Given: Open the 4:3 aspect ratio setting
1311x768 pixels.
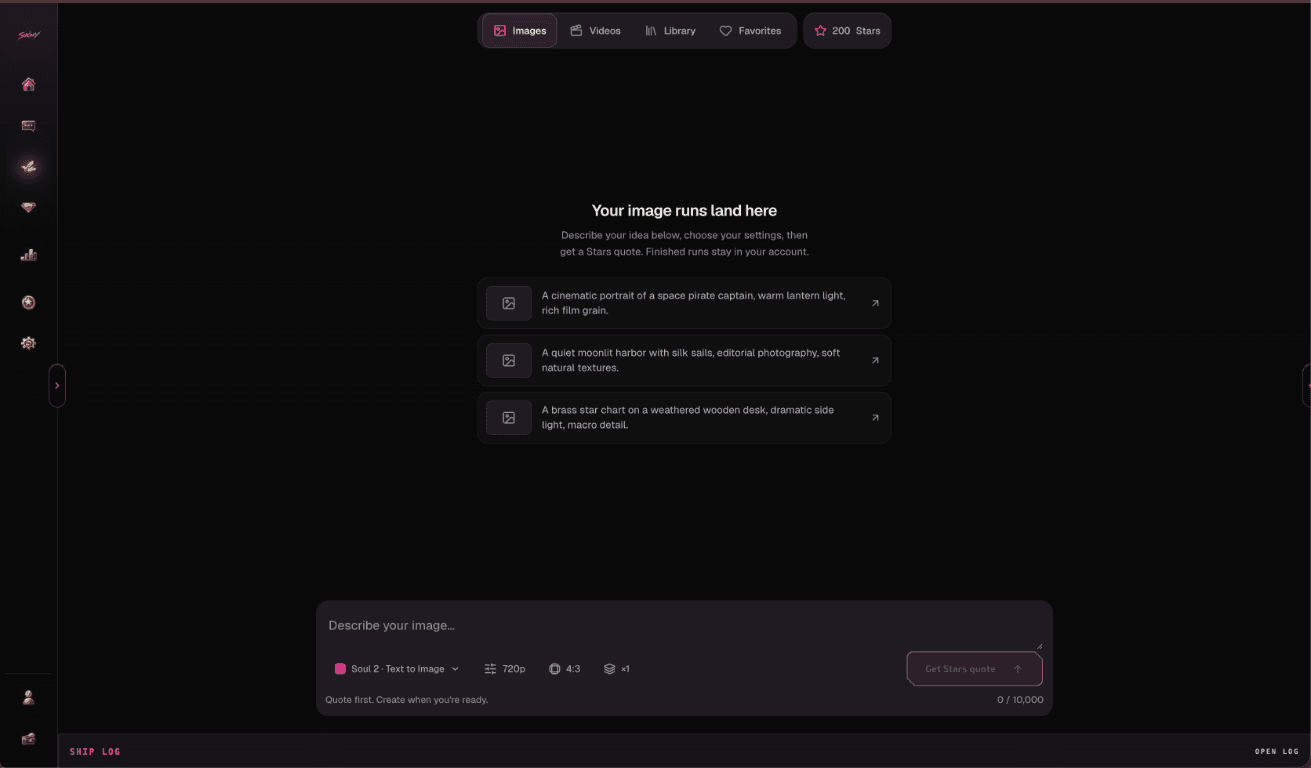Looking at the screenshot, I should tap(565, 669).
